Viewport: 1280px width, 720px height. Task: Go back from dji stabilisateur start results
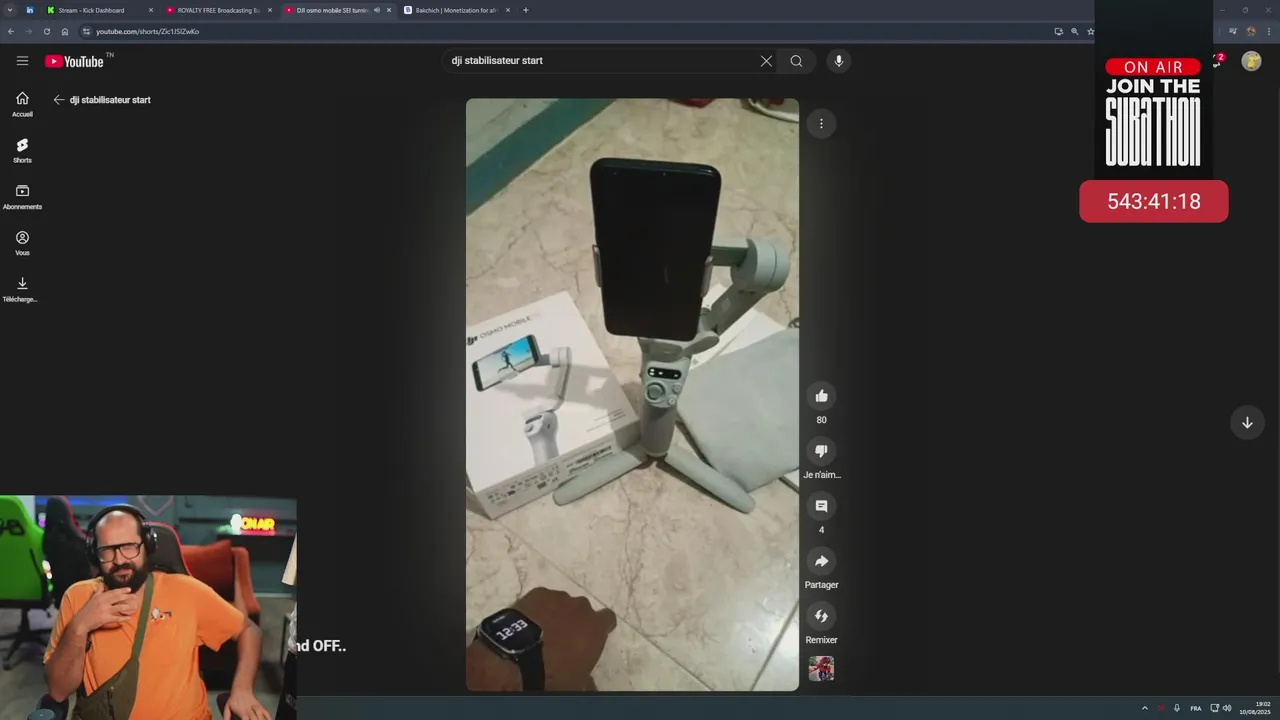tap(59, 100)
